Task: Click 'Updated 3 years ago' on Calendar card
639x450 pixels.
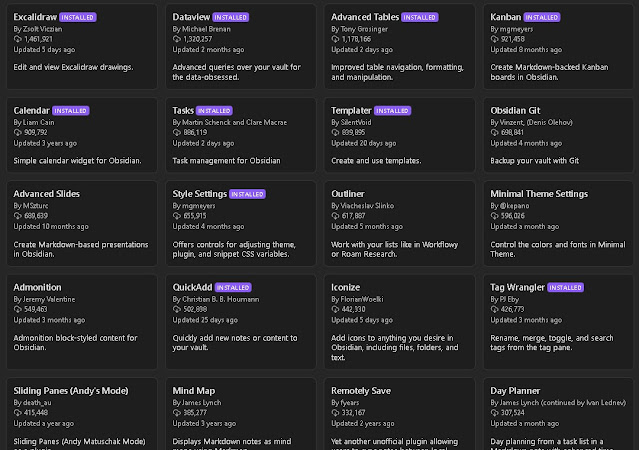Action: tap(45, 143)
